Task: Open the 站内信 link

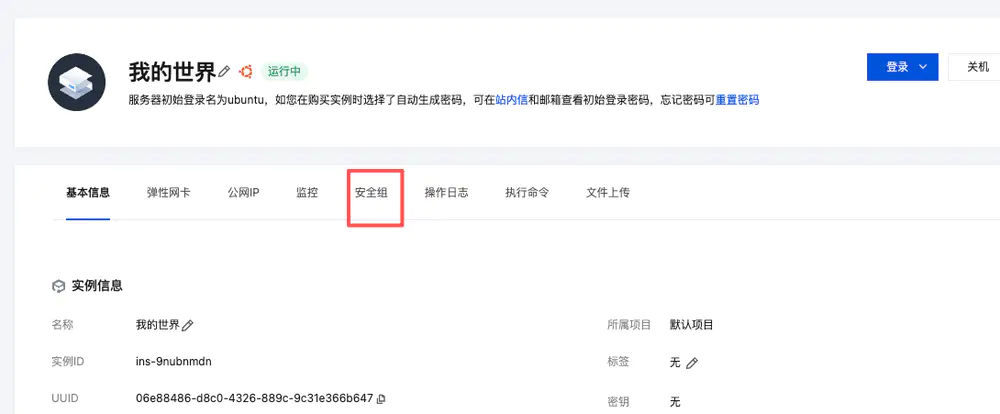Action: tap(511, 100)
